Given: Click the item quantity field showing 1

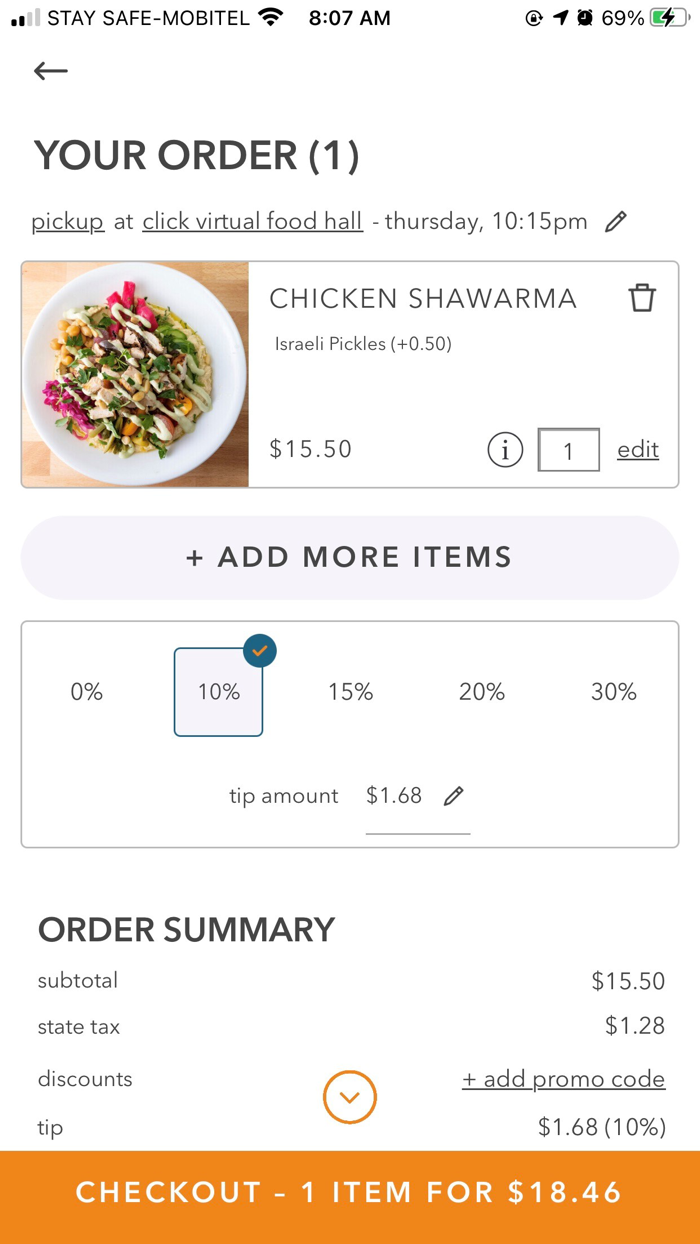Looking at the screenshot, I should coord(569,450).
